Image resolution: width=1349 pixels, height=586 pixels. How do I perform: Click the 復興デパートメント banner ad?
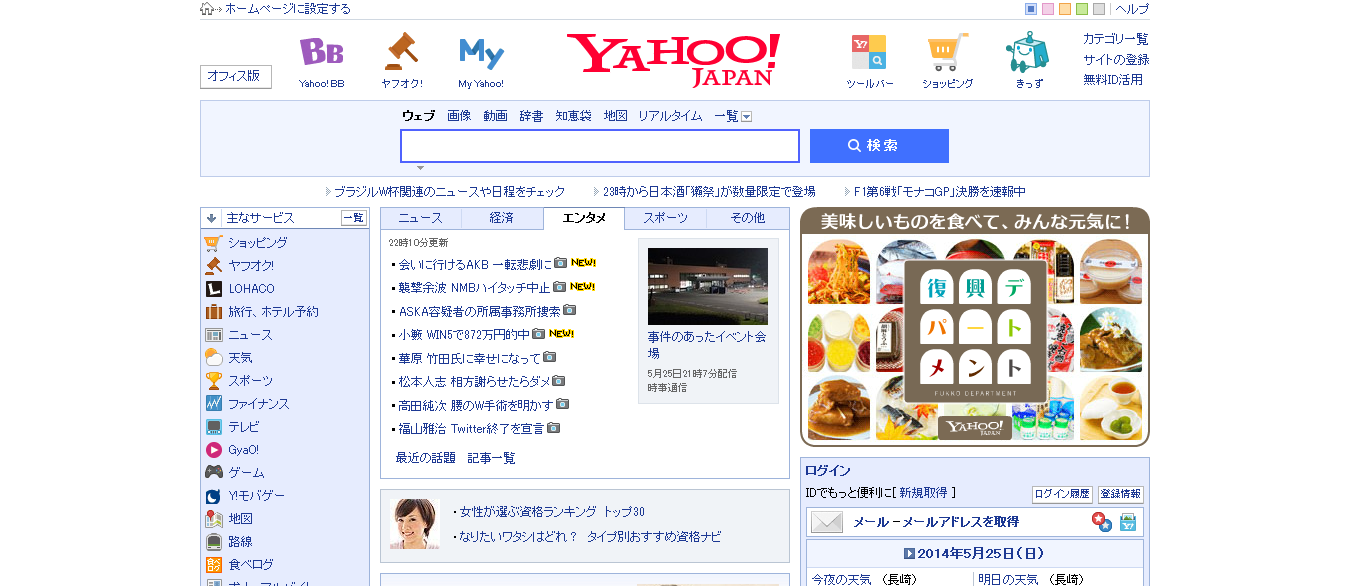pos(975,327)
